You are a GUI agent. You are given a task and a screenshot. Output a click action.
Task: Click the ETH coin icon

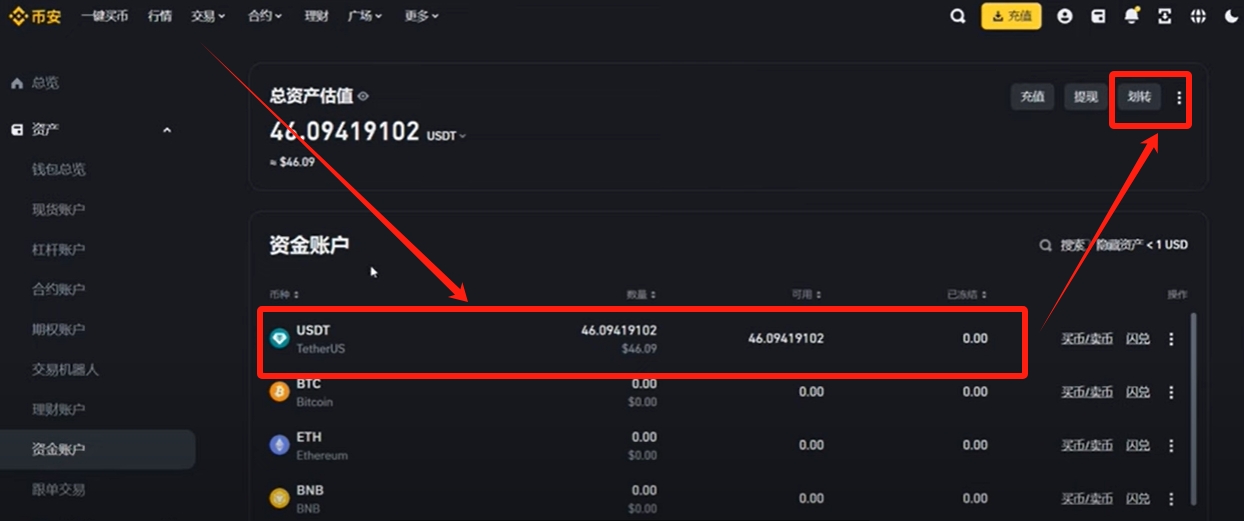pyautogui.click(x=280, y=445)
